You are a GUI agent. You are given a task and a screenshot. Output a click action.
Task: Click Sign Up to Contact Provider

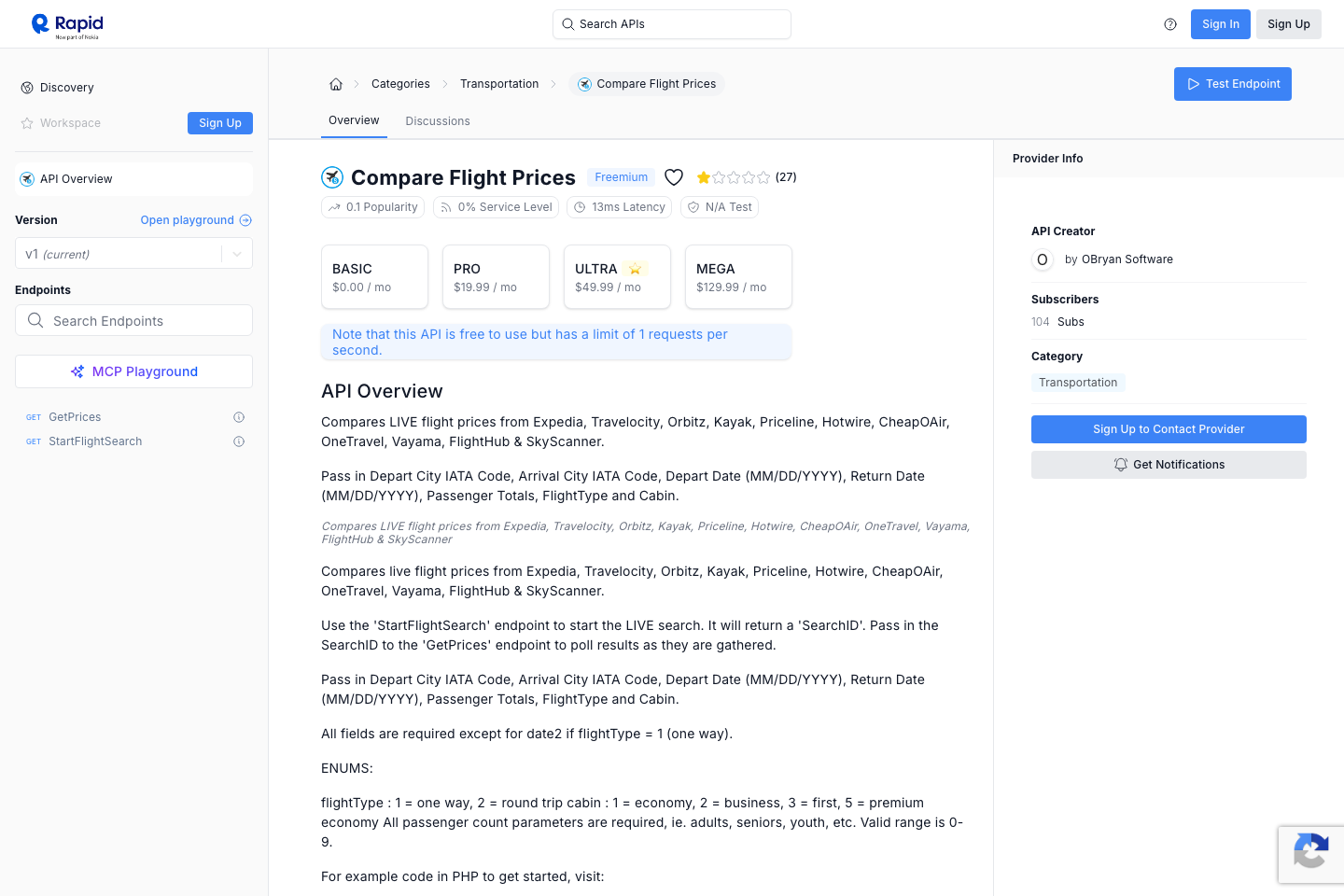[1169, 428]
